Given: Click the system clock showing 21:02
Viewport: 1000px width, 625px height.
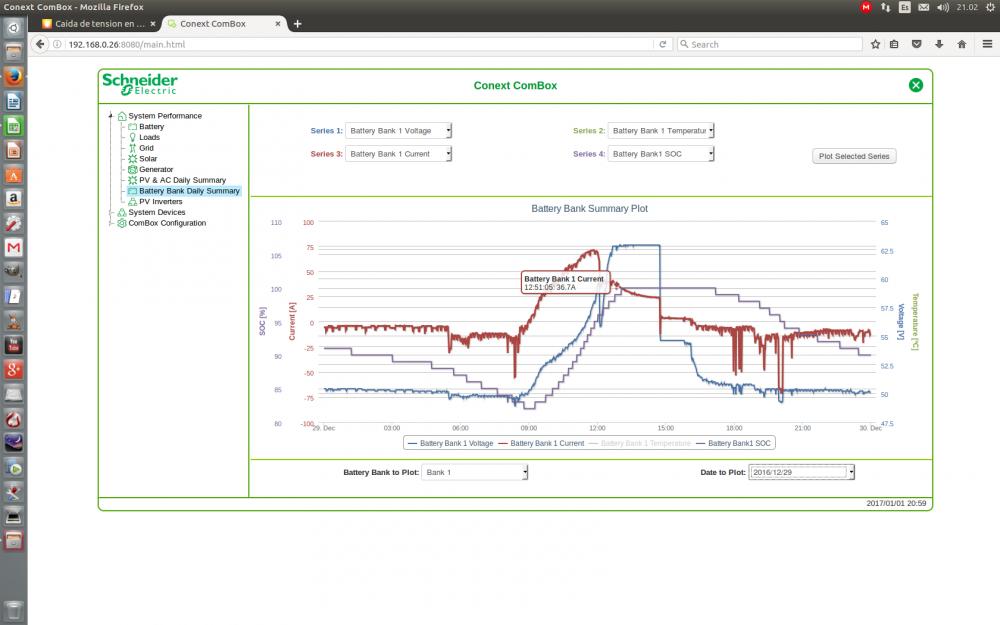Looking at the screenshot, I should 967,7.
